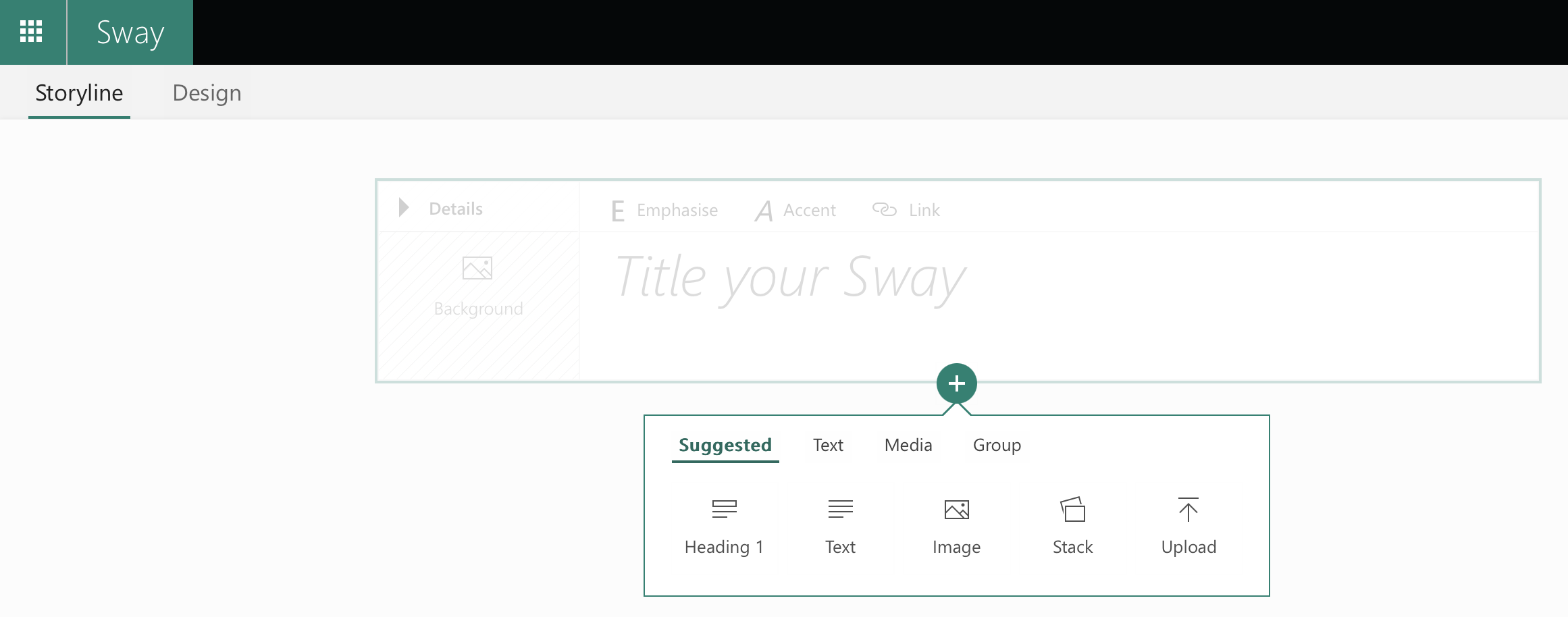Open the Media tab in the content menu
This screenshot has height=617, width=1568.
tap(908, 446)
